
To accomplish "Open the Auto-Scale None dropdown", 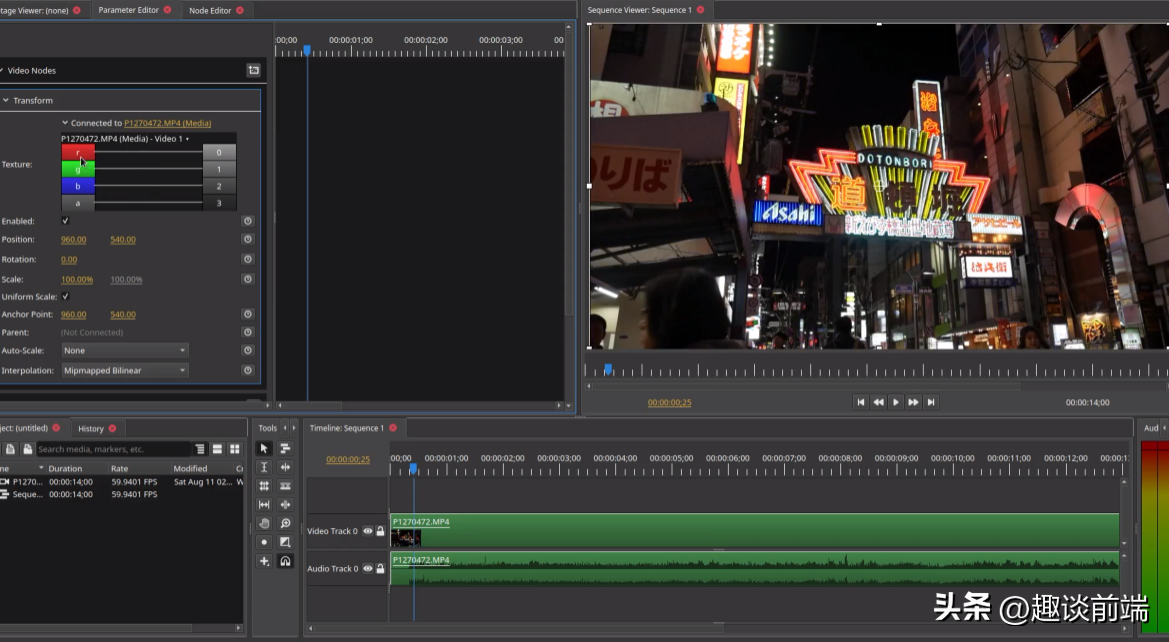I will (x=125, y=350).
